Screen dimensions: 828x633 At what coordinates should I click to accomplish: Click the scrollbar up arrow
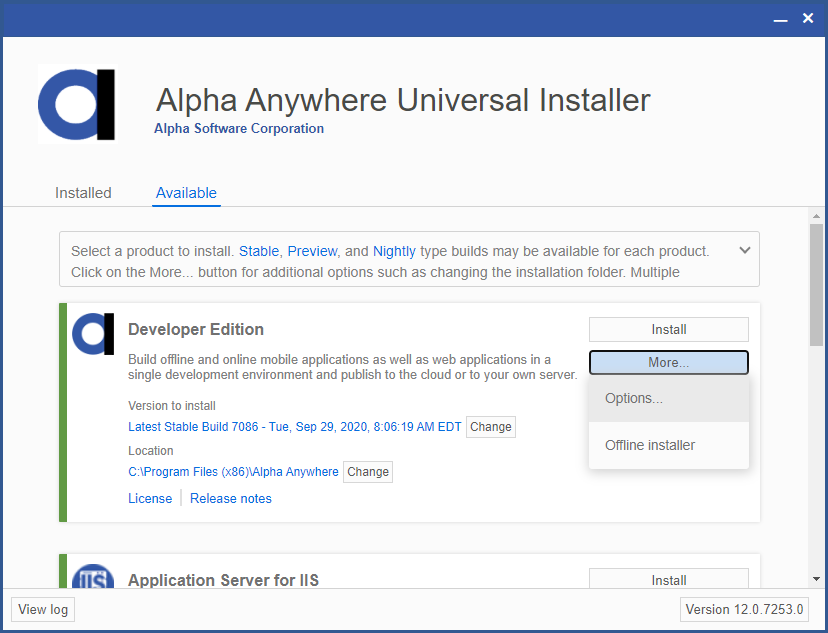[x=816, y=216]
